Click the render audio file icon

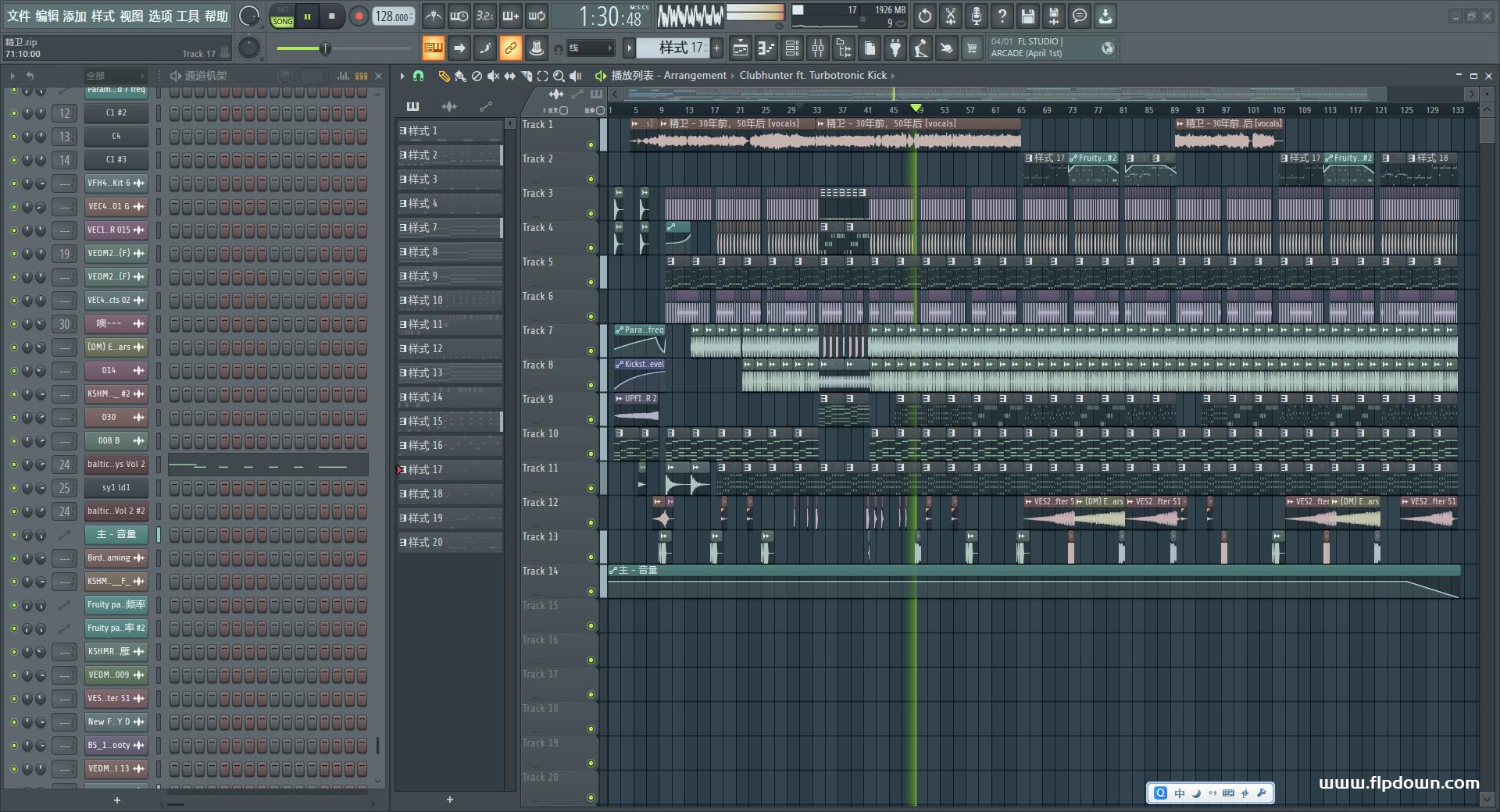pyautogui.click(x=1054, y=16)
